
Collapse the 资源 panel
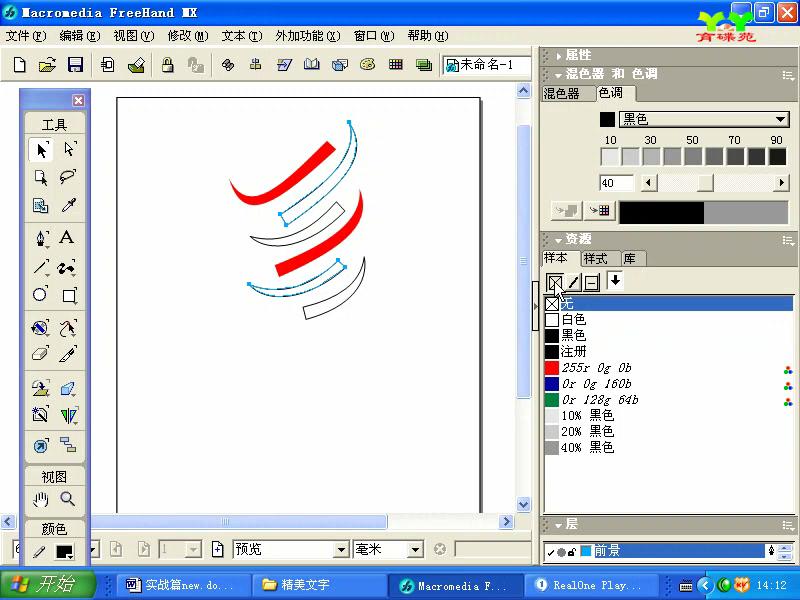559,240
